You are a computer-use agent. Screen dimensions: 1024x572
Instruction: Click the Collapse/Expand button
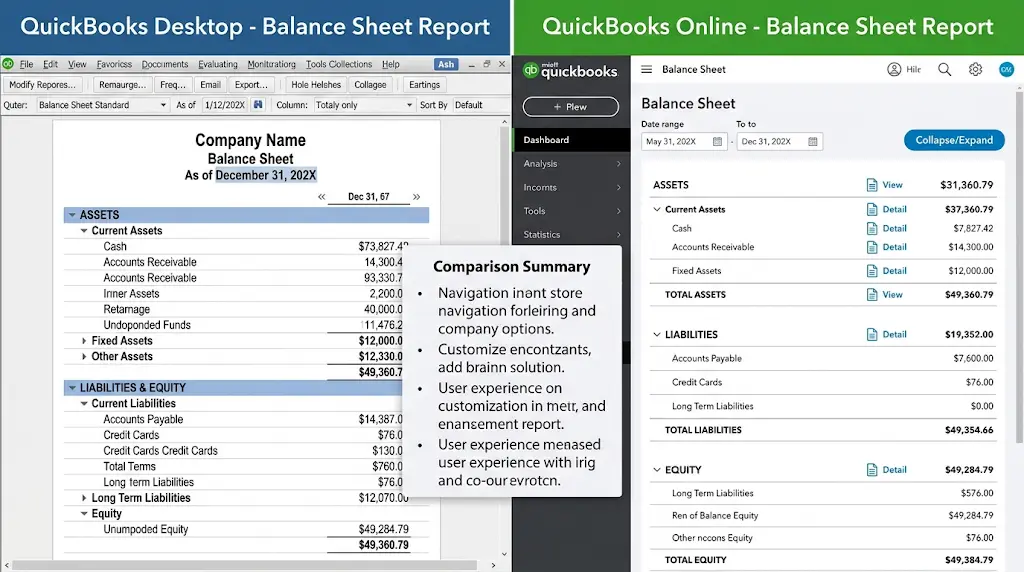(954, 140)
